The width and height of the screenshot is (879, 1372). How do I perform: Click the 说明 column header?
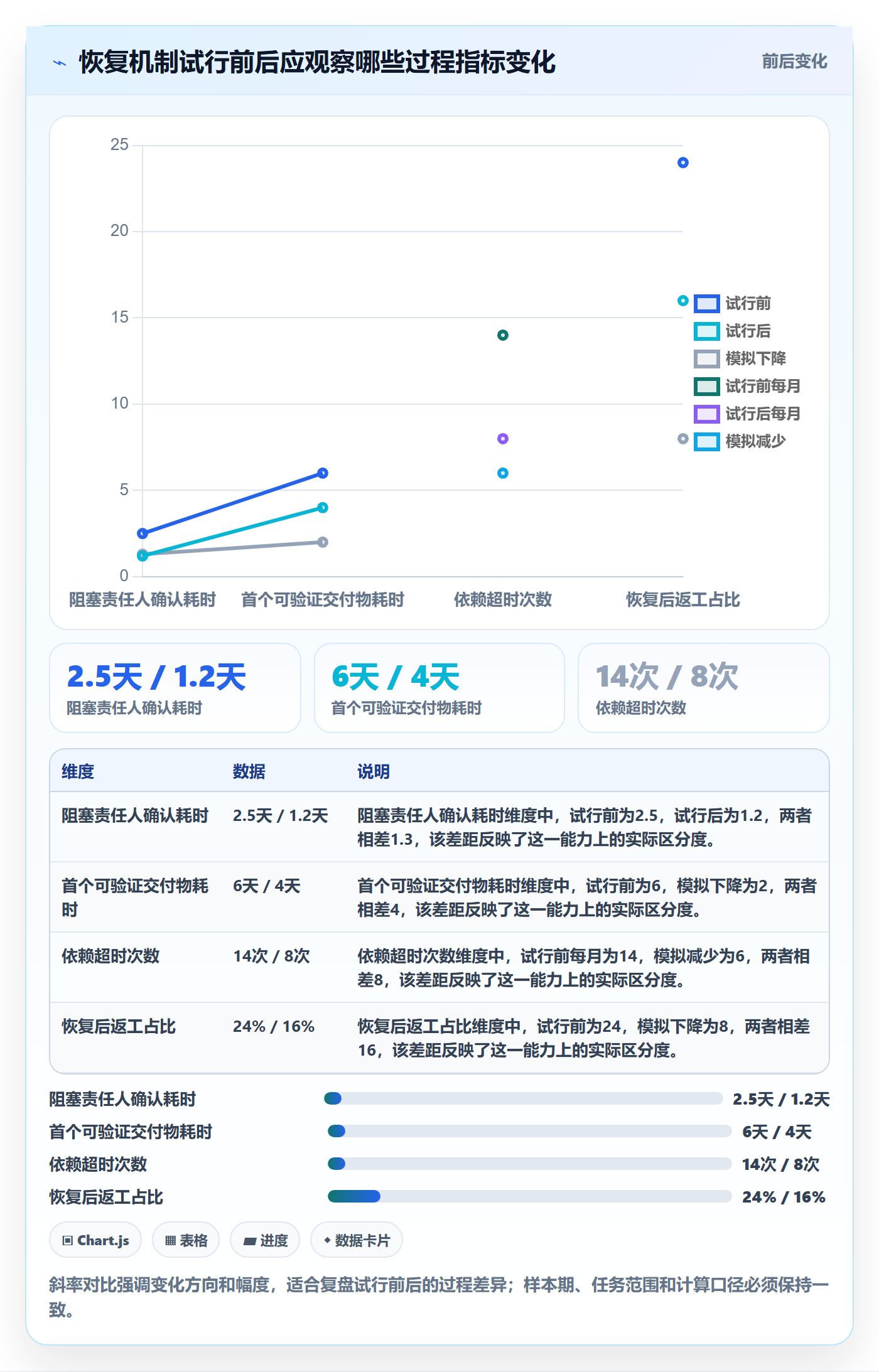[x=374, y=772]
